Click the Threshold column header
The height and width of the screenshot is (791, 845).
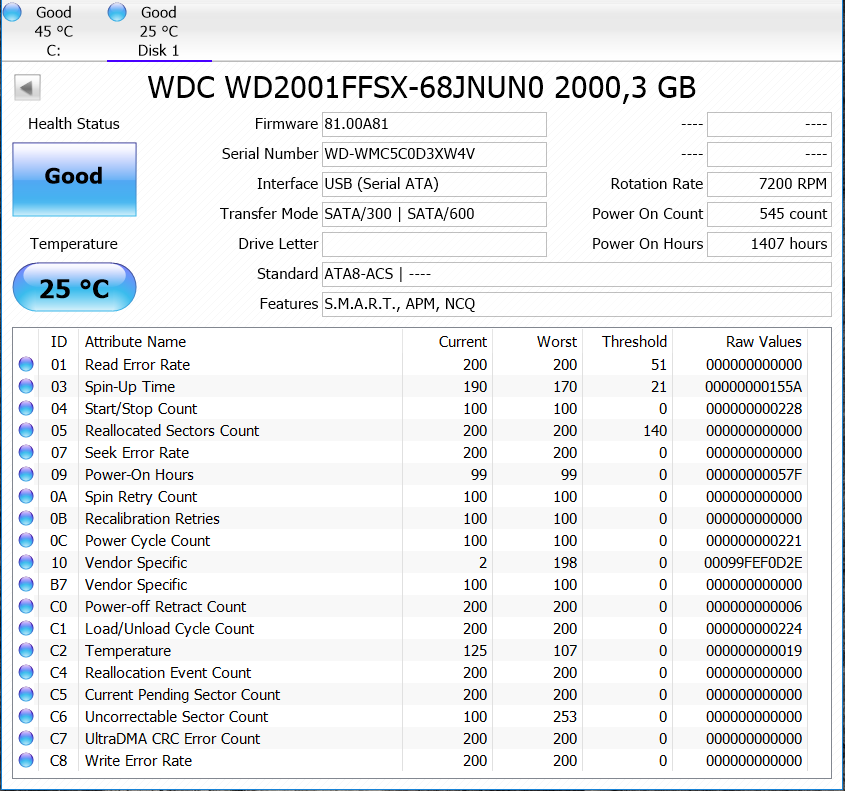point(627,342)
